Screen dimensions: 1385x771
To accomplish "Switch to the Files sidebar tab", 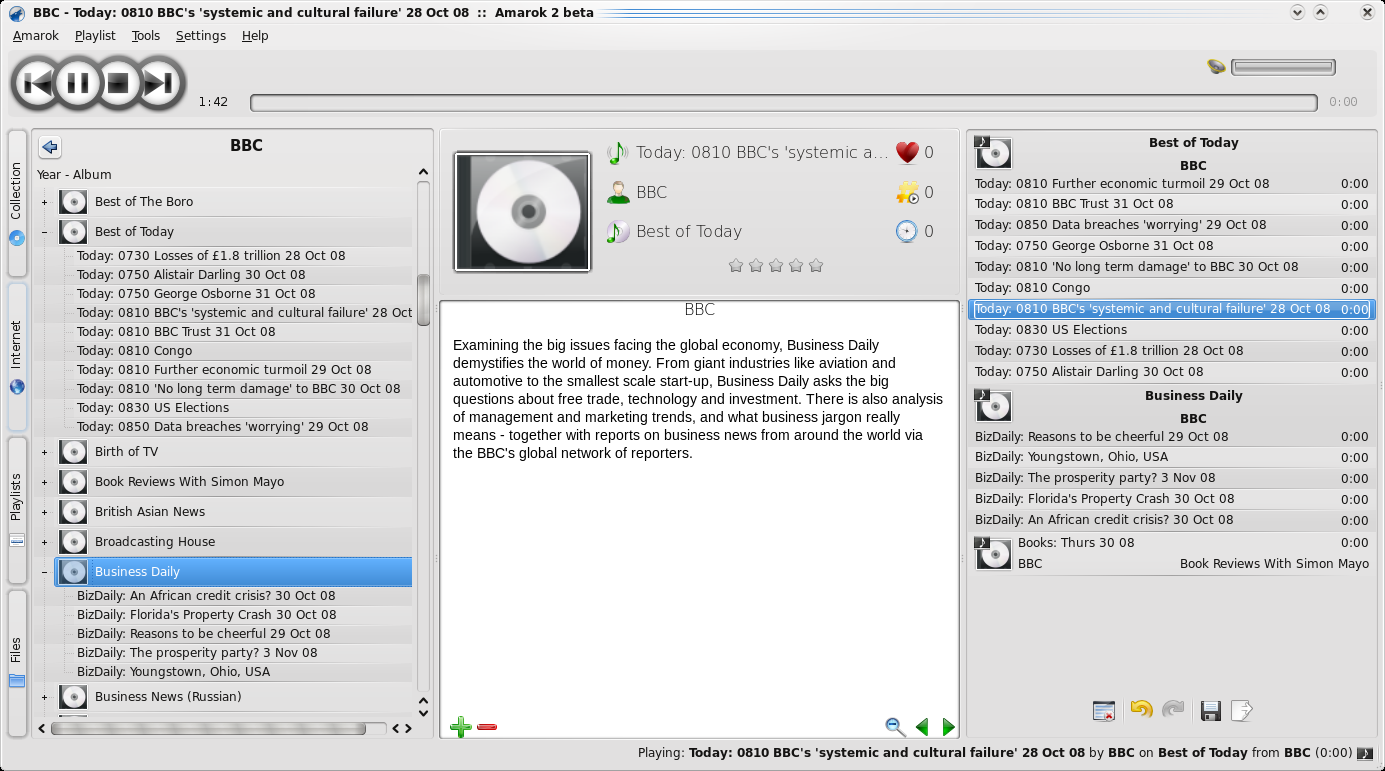I will point(17,662).
